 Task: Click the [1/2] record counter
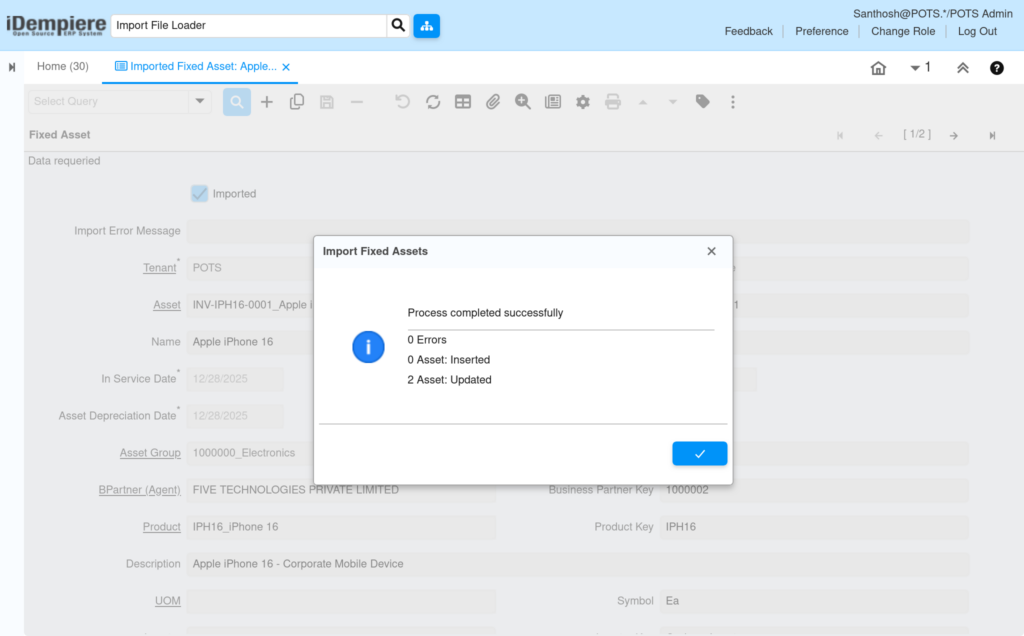[917, 135]
